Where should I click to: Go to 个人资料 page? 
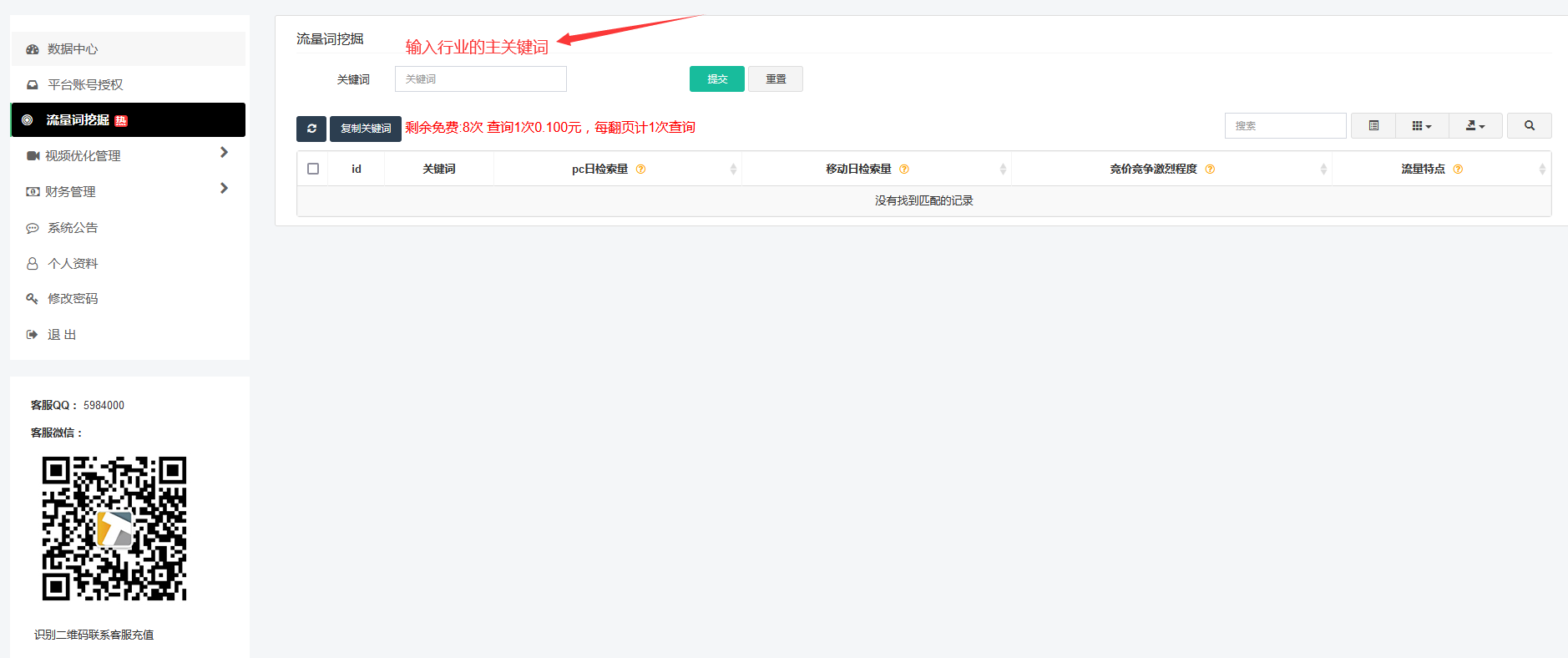tap(129, 263)
